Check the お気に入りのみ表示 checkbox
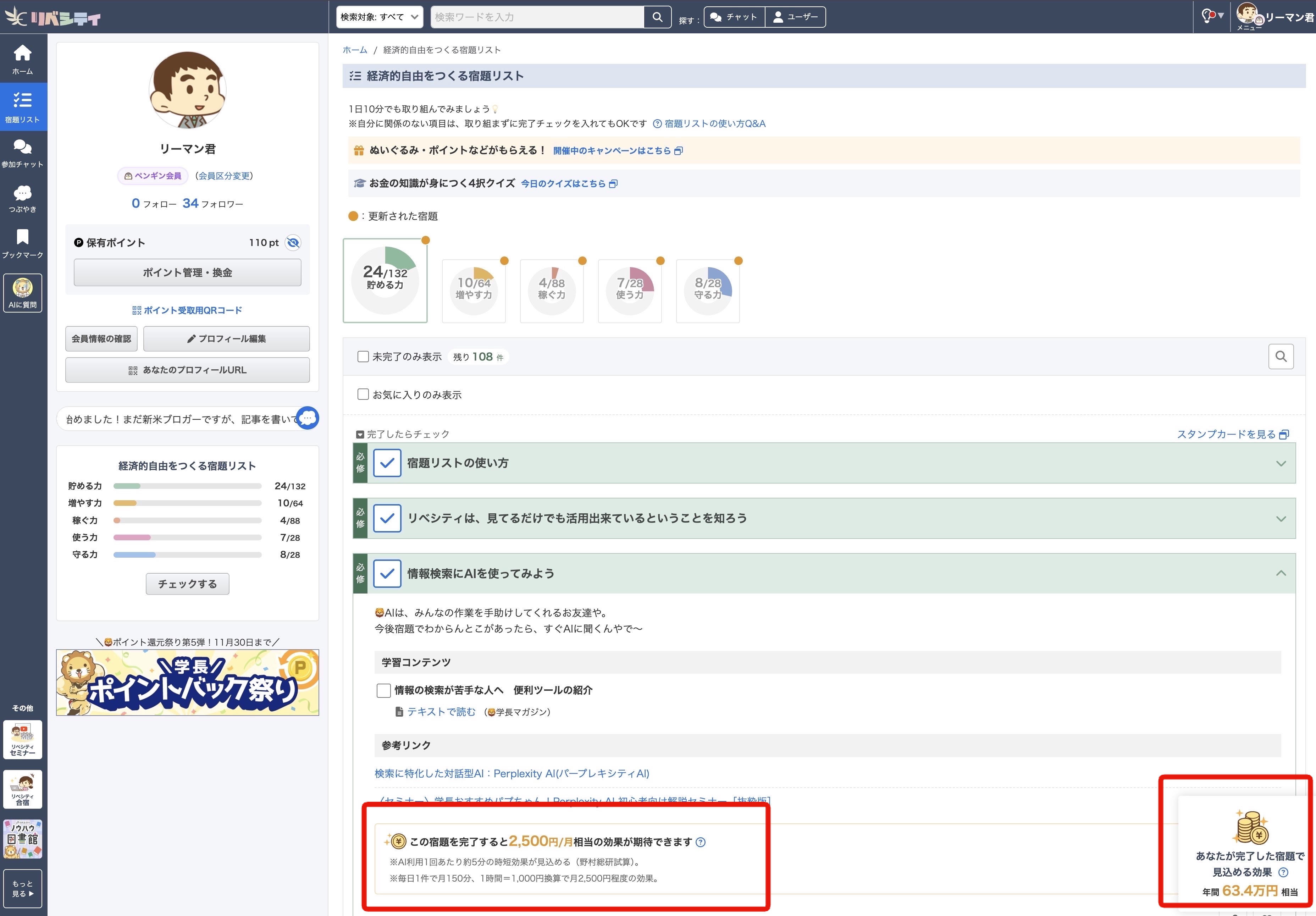 (x=363, y=394)
